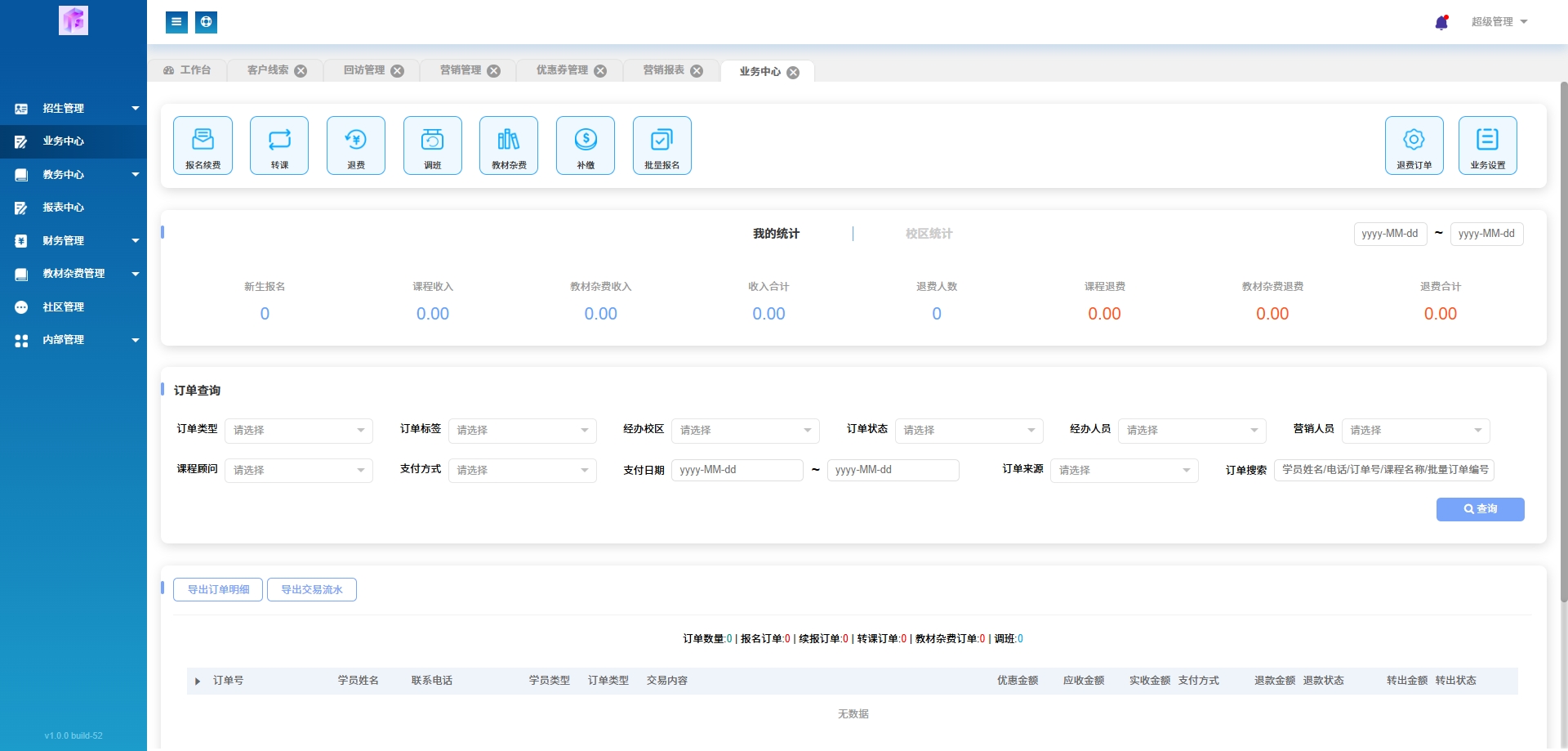Expand the table row arrow beside 订单号

(198, 681)
